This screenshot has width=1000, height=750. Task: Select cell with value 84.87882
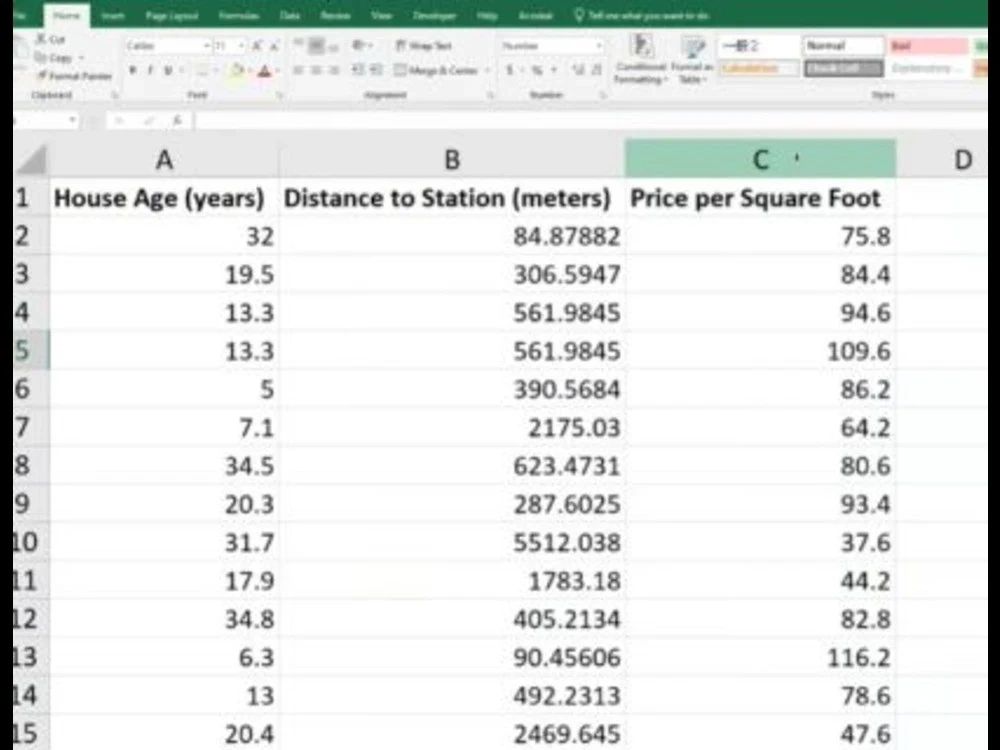[452, 237]
